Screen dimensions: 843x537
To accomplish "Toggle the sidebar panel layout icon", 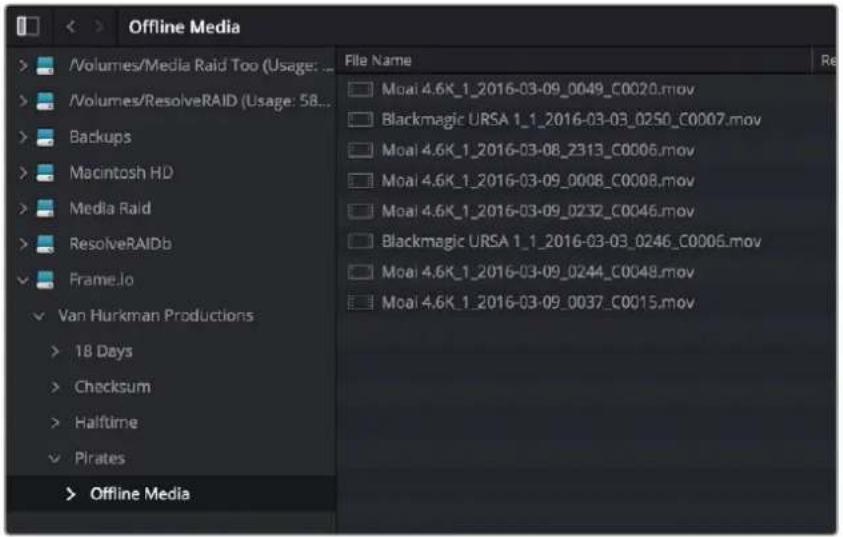I will pos(27,26).
